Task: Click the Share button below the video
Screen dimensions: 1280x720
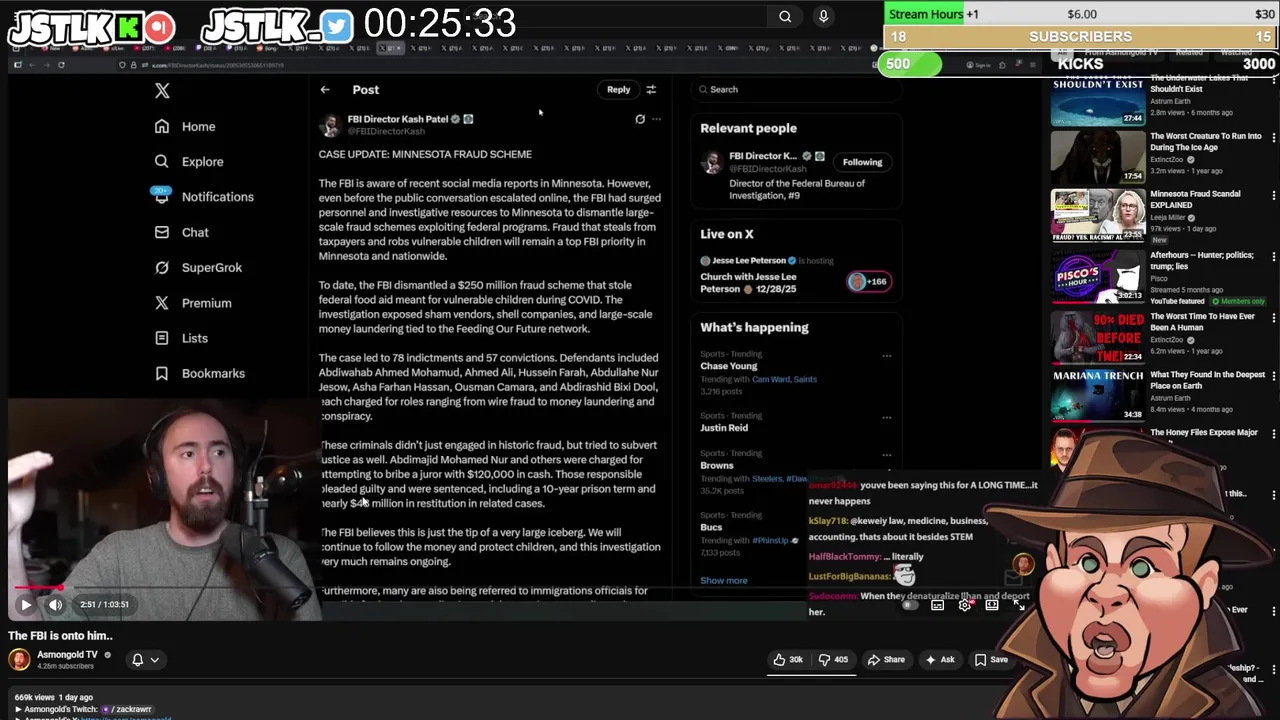Action: [x=886, y=660]
